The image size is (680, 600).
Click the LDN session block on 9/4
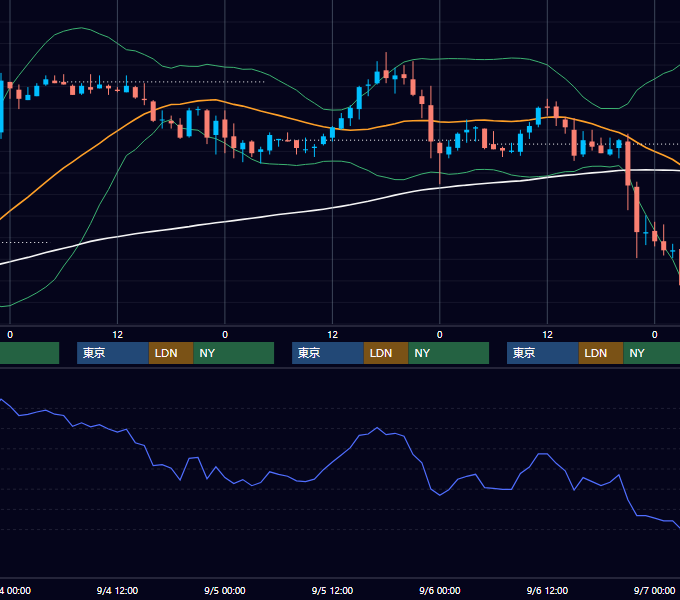pyautogui.click(x=171, y=353)
